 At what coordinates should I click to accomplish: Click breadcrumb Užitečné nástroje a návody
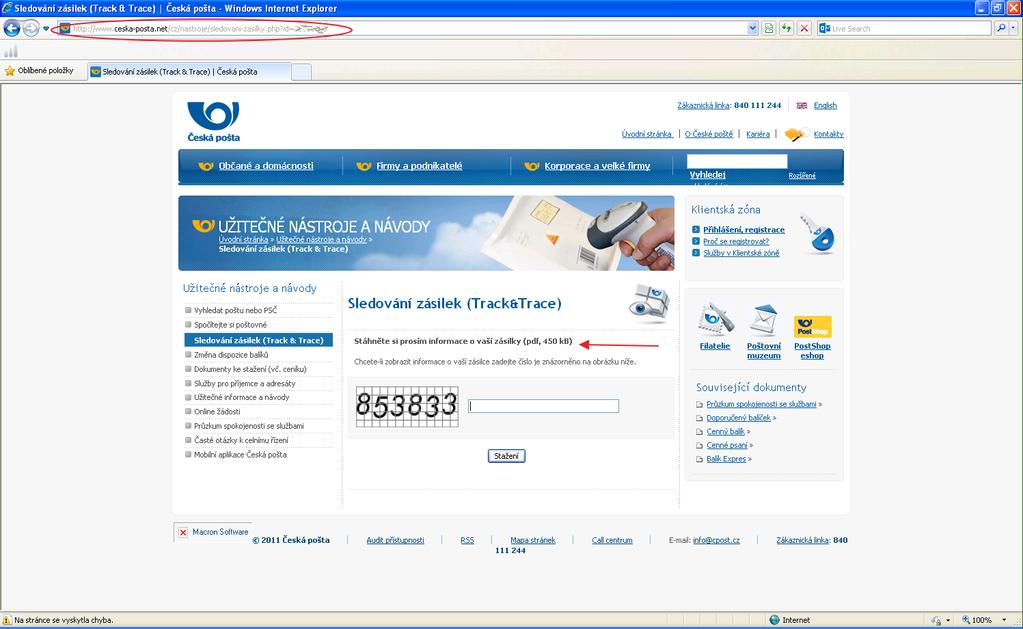(x=321, y=239)
